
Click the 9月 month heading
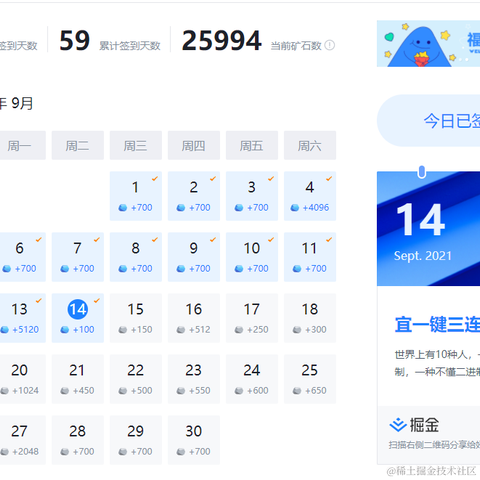[x=22, y=103]
